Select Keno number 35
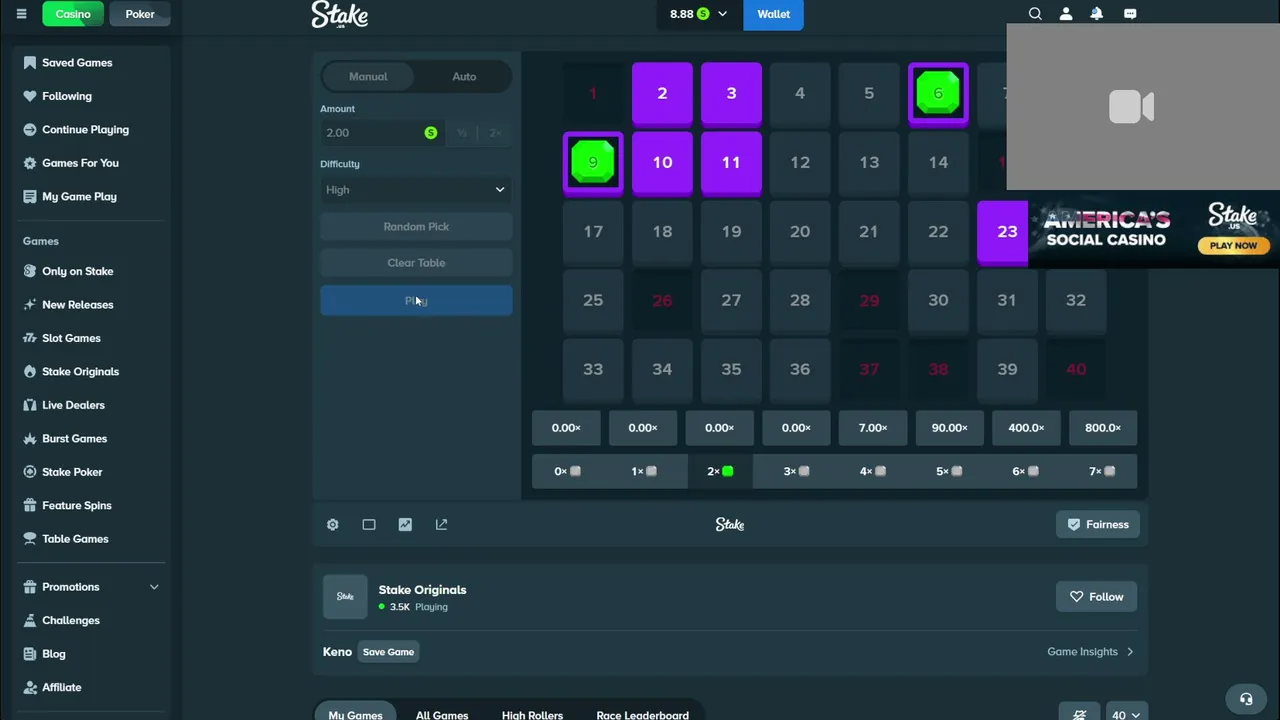Image resolution: width=1280 pixels, height=720 pixels. tap(731, 369)
